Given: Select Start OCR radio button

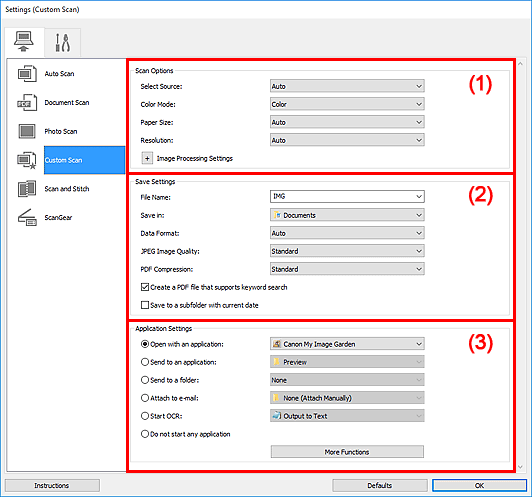Looking at the screenshot, I should (145, 416).
